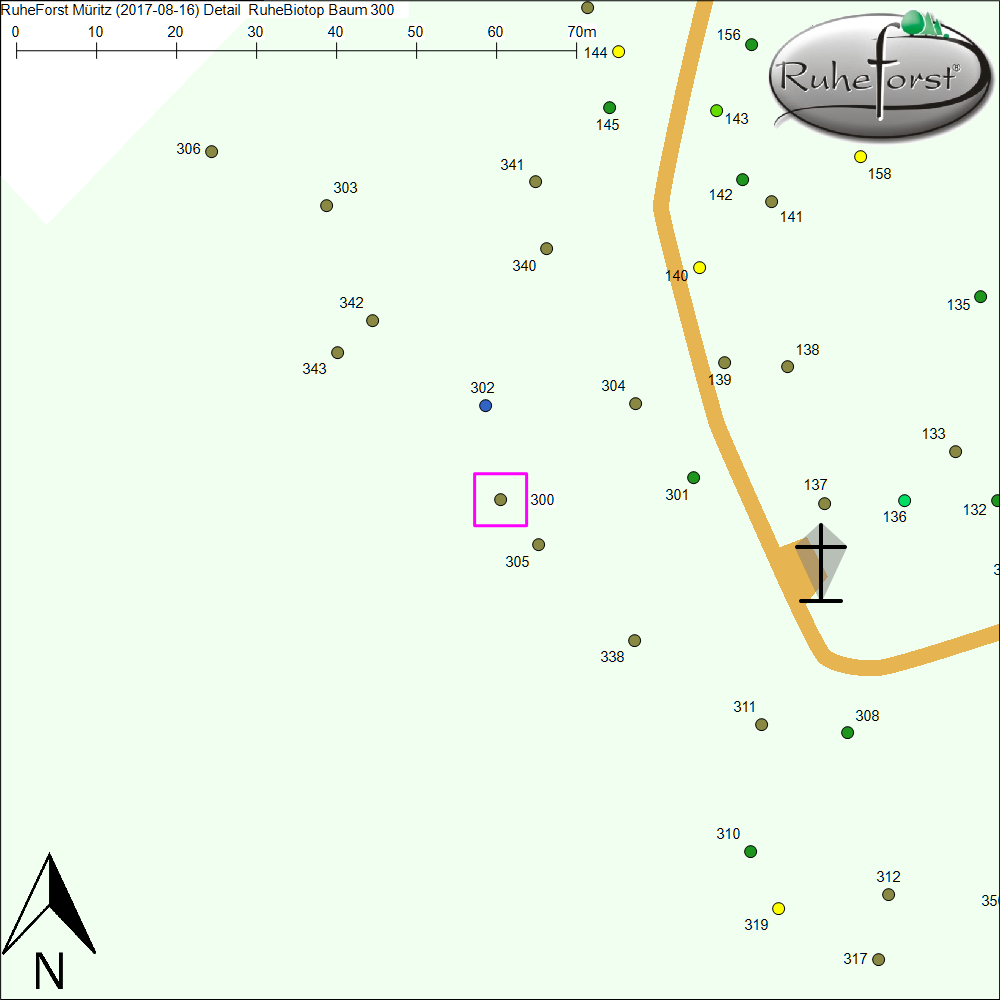This screenshot has height=1000, width=1000.
Task: Click the green tree marker 308
Action: click(x=847, y=733)
